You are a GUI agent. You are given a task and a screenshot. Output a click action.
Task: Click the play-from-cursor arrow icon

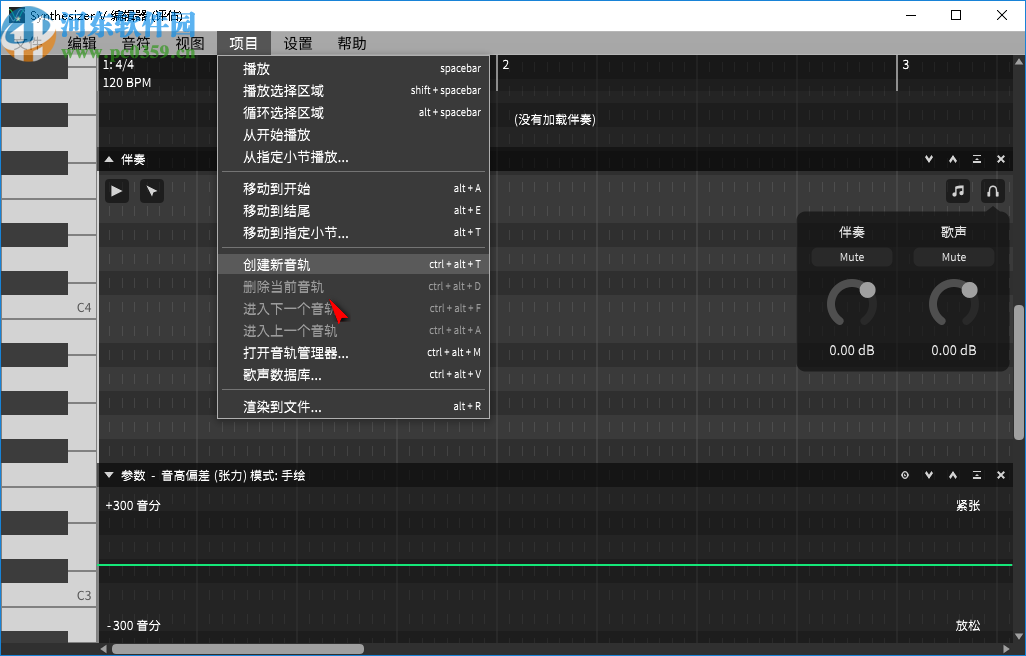tap(151, 190)
